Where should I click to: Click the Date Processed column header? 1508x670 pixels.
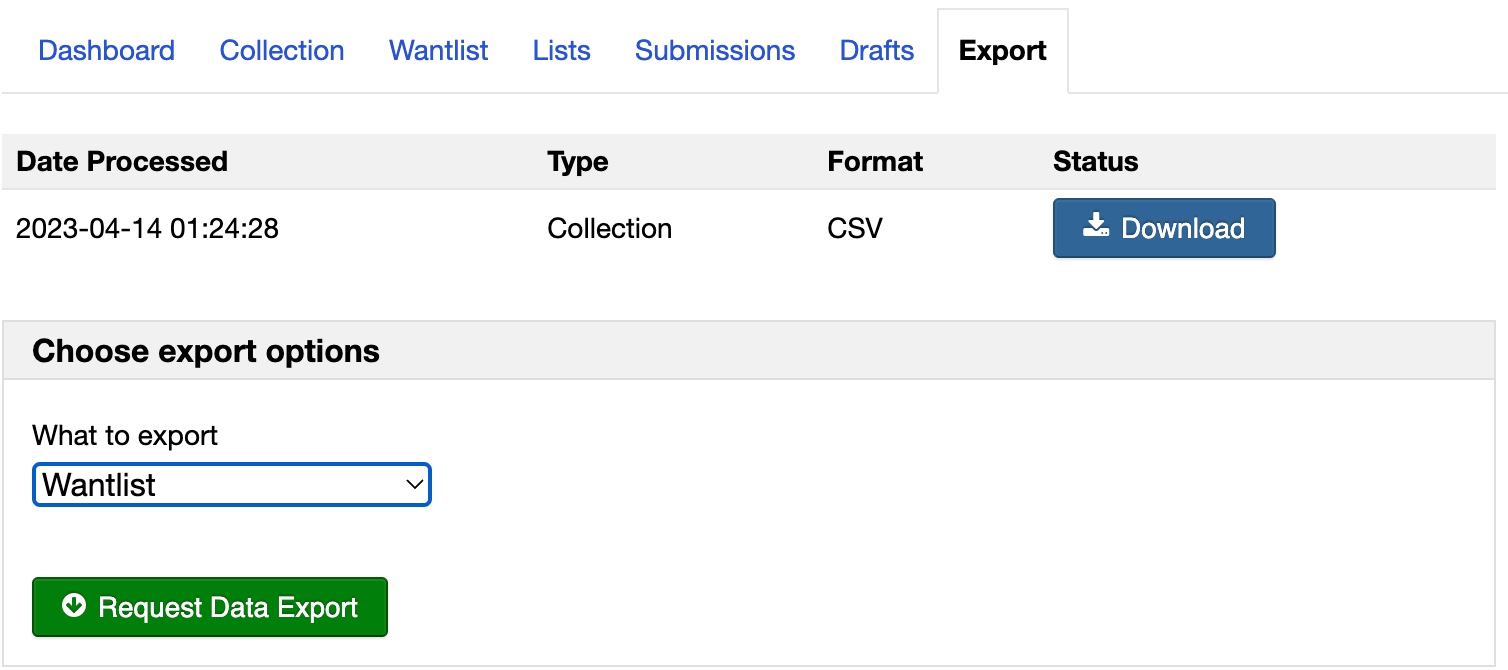click(x=122, y=162)
